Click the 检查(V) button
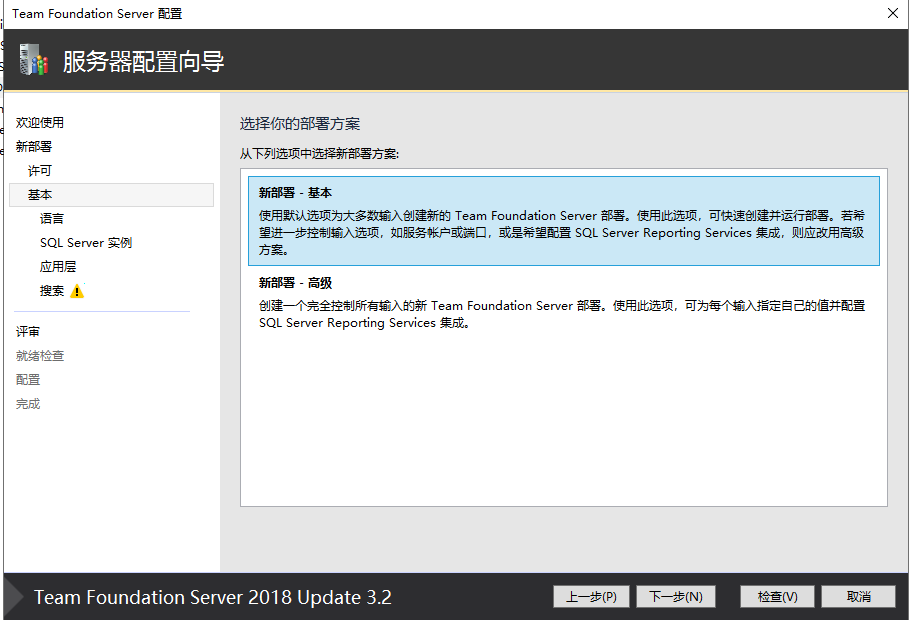 pos(777,597)
